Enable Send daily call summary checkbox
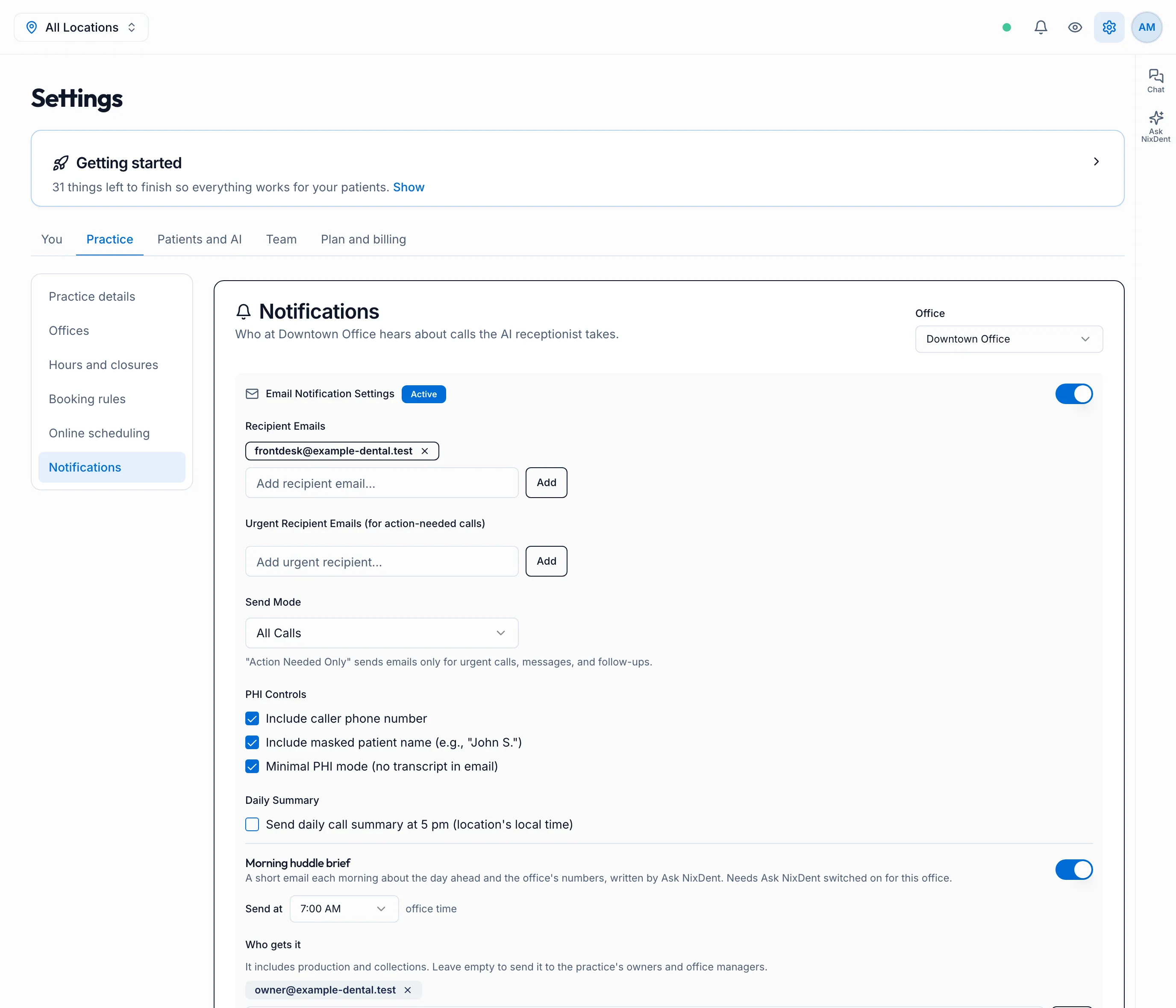The width and height of the screenshot is (1176, 1008). point(252,824)
